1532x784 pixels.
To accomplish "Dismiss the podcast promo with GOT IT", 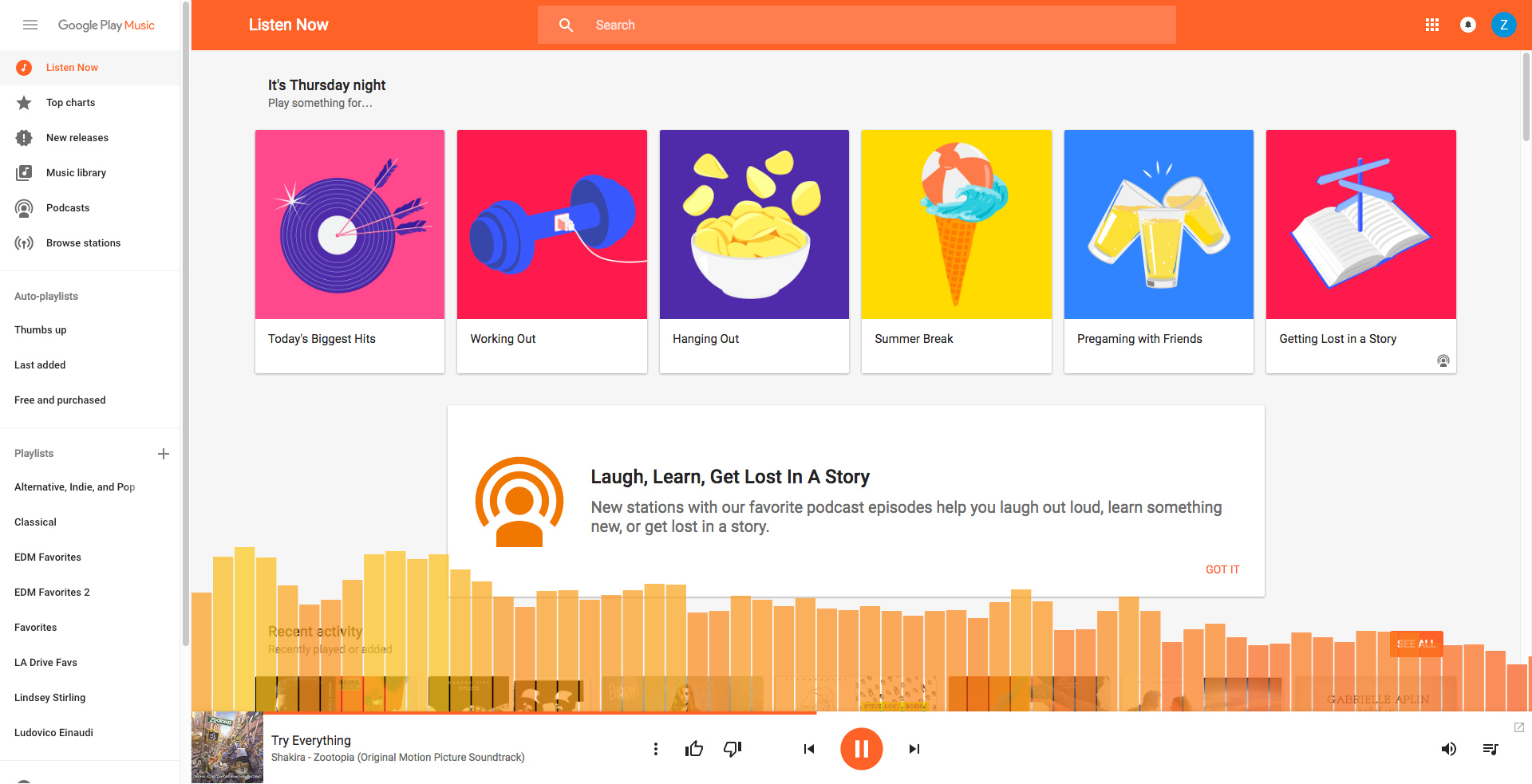I will point(1222,569).
